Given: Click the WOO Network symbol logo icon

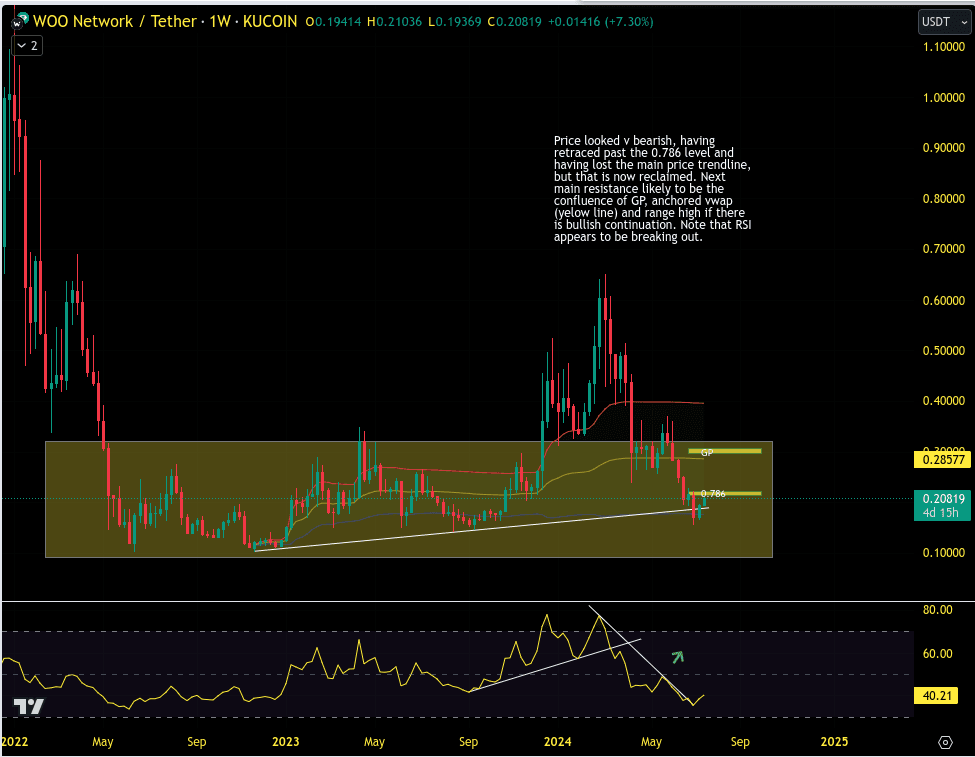Looking at the screenshot, I should click(x=19, y=22).
